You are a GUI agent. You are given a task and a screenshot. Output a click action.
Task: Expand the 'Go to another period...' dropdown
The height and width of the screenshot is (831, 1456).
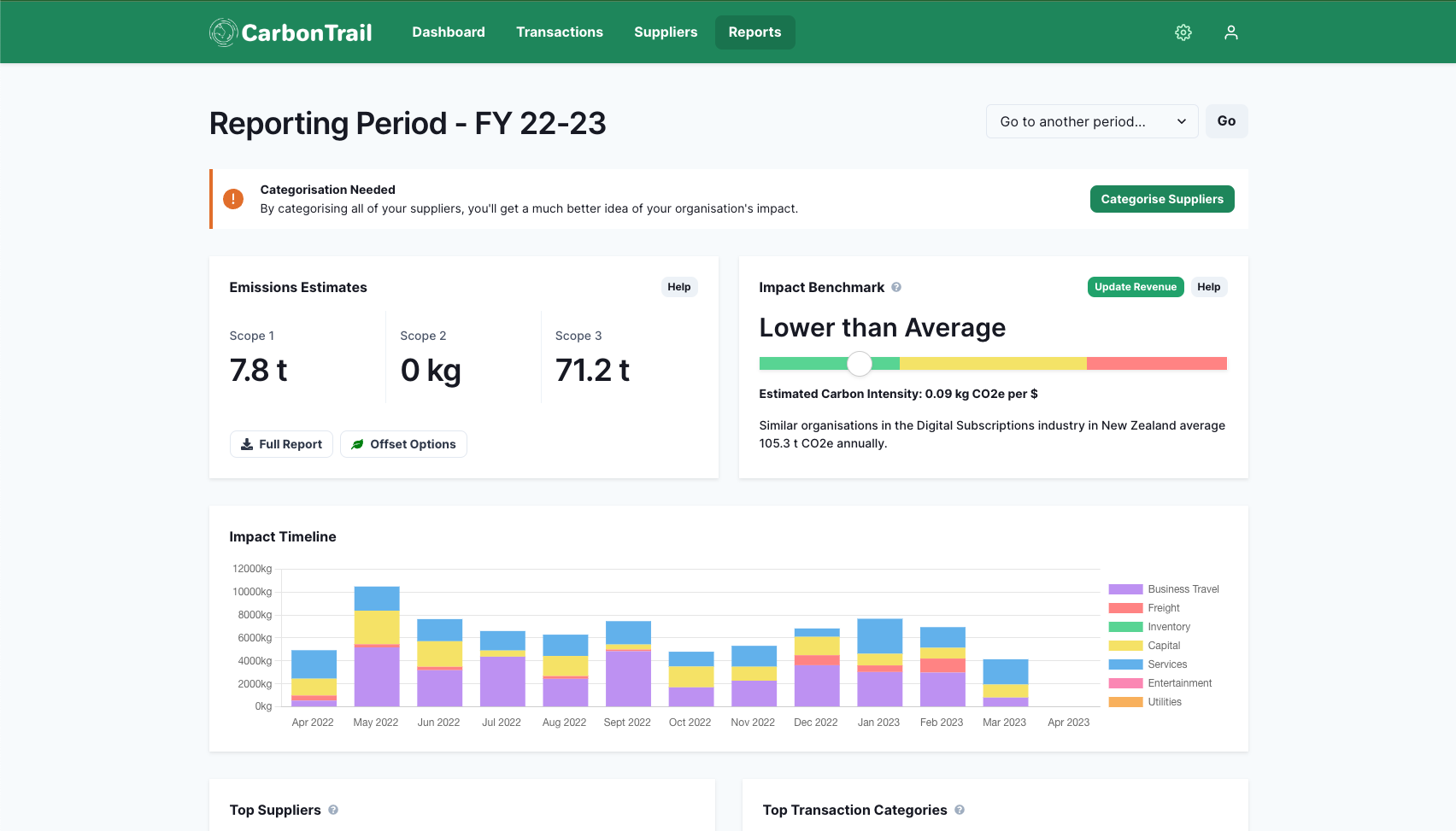pyautogui.click(x=1092, y=121)
